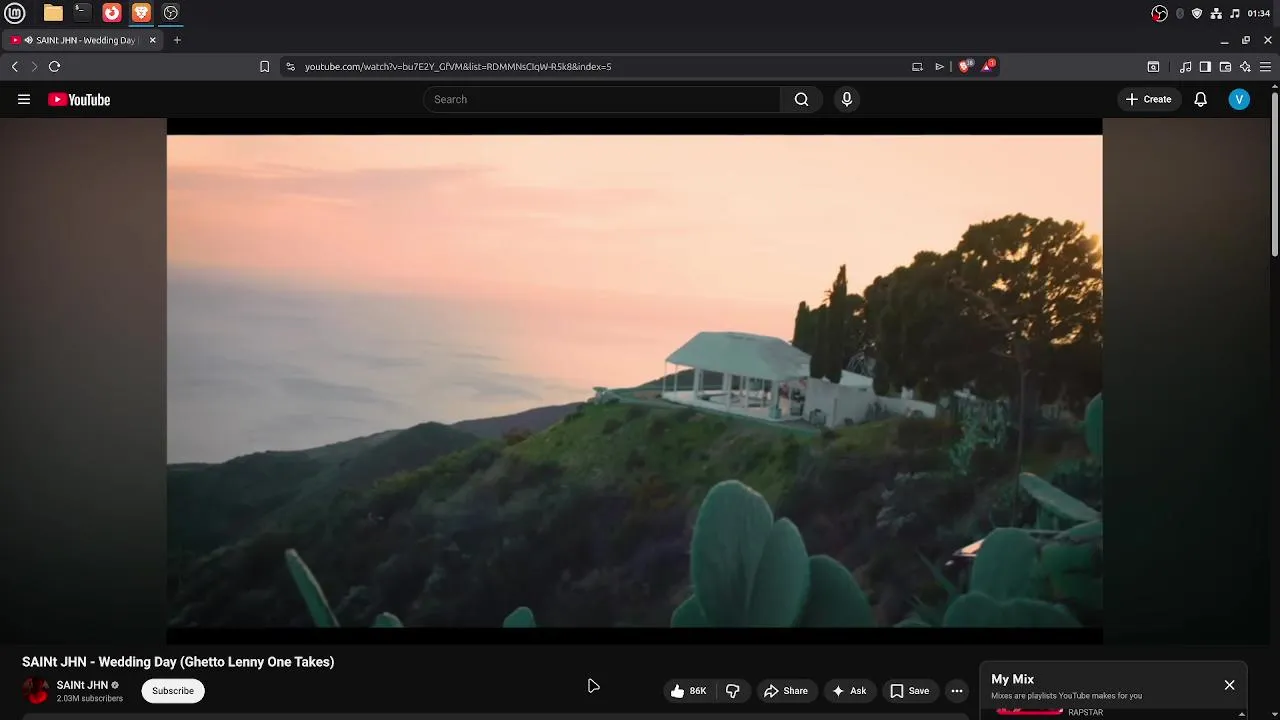Screen dimensions: 1280x720
Task: Open the account avatar menu
Action: (x=1239, y=99)
